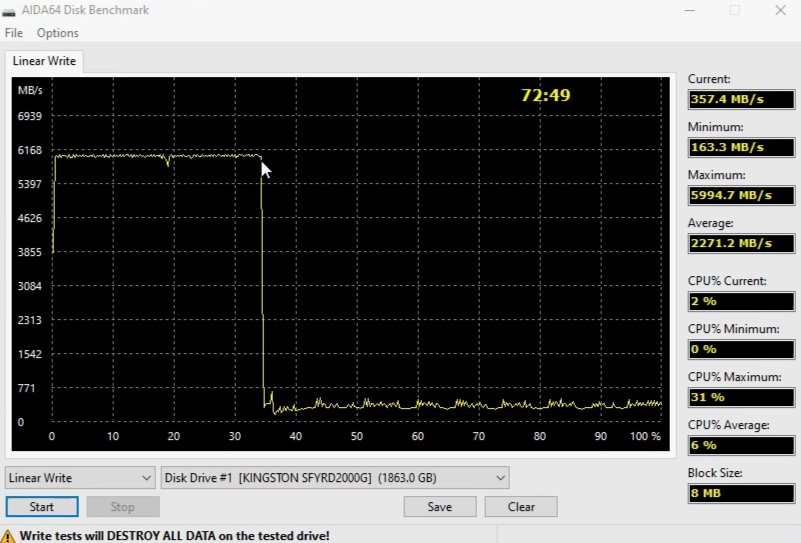
Task: Click the MB/s unit label on graph
Action: pos(30,90)
